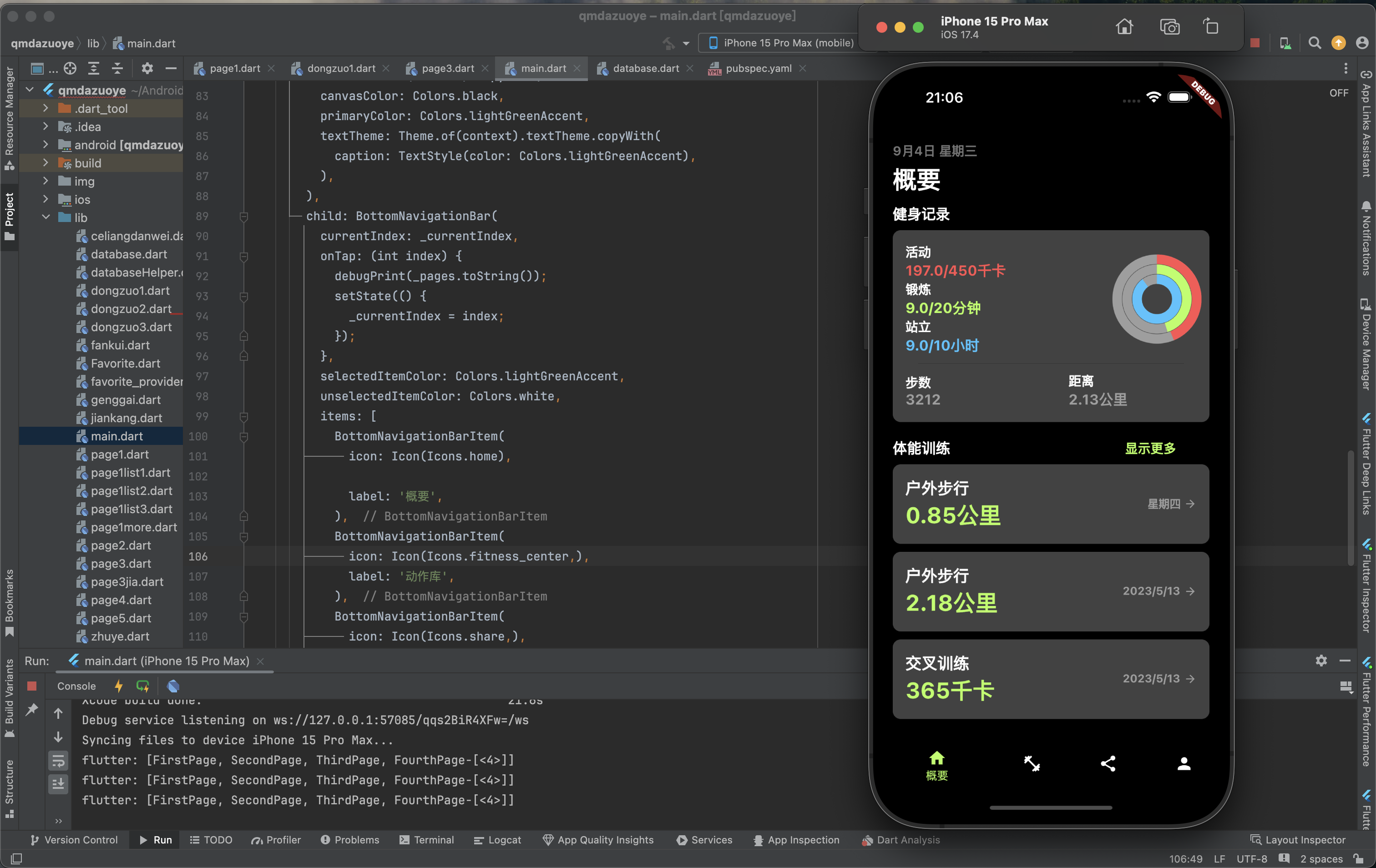The height and width of the screenshot is (868, 1376).
Task: Toggle soft-wrap in the console output
Action: (x=58, y=760)
